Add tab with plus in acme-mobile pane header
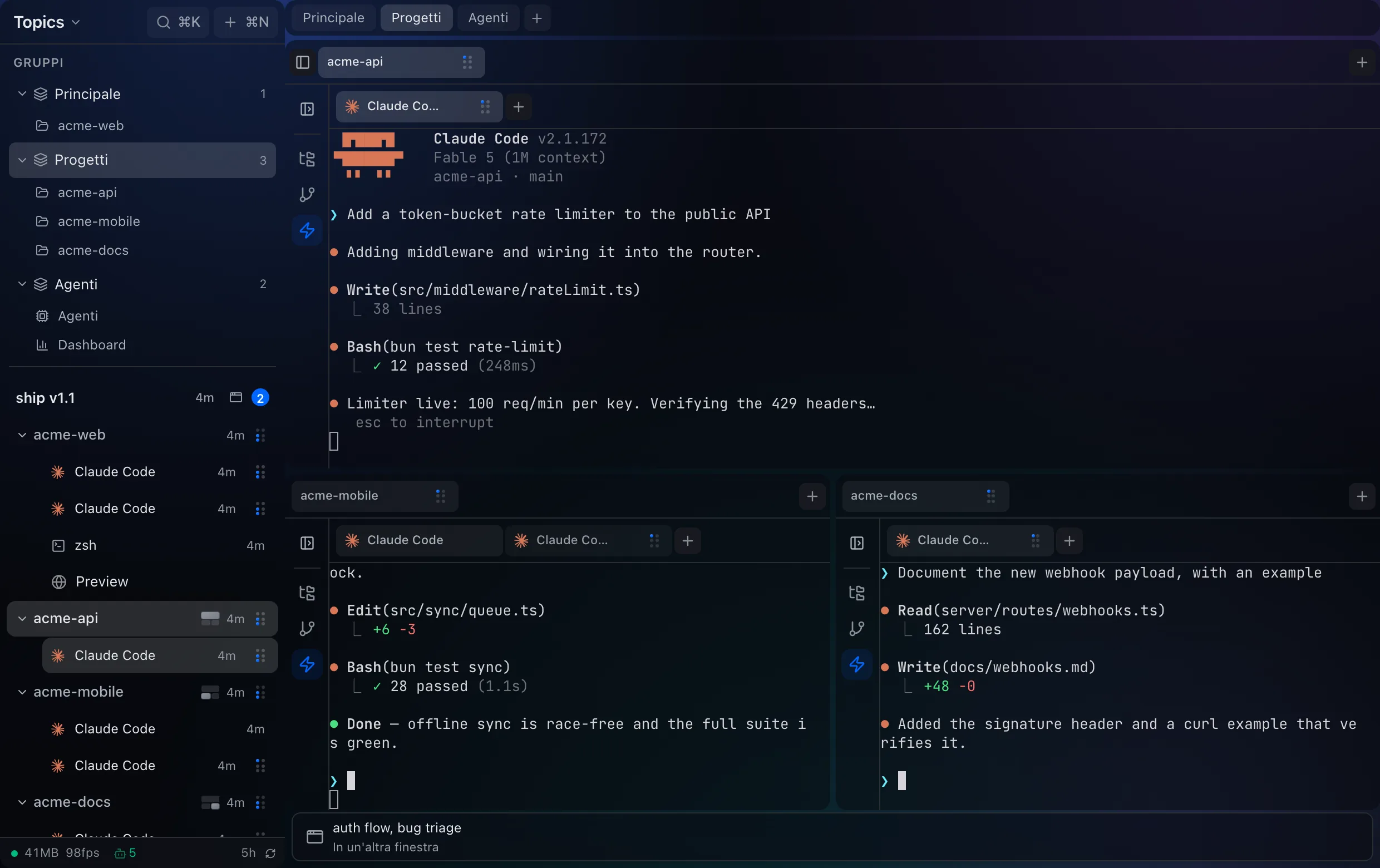Screen dimensions: 1380x868 (x=811, y=496)
